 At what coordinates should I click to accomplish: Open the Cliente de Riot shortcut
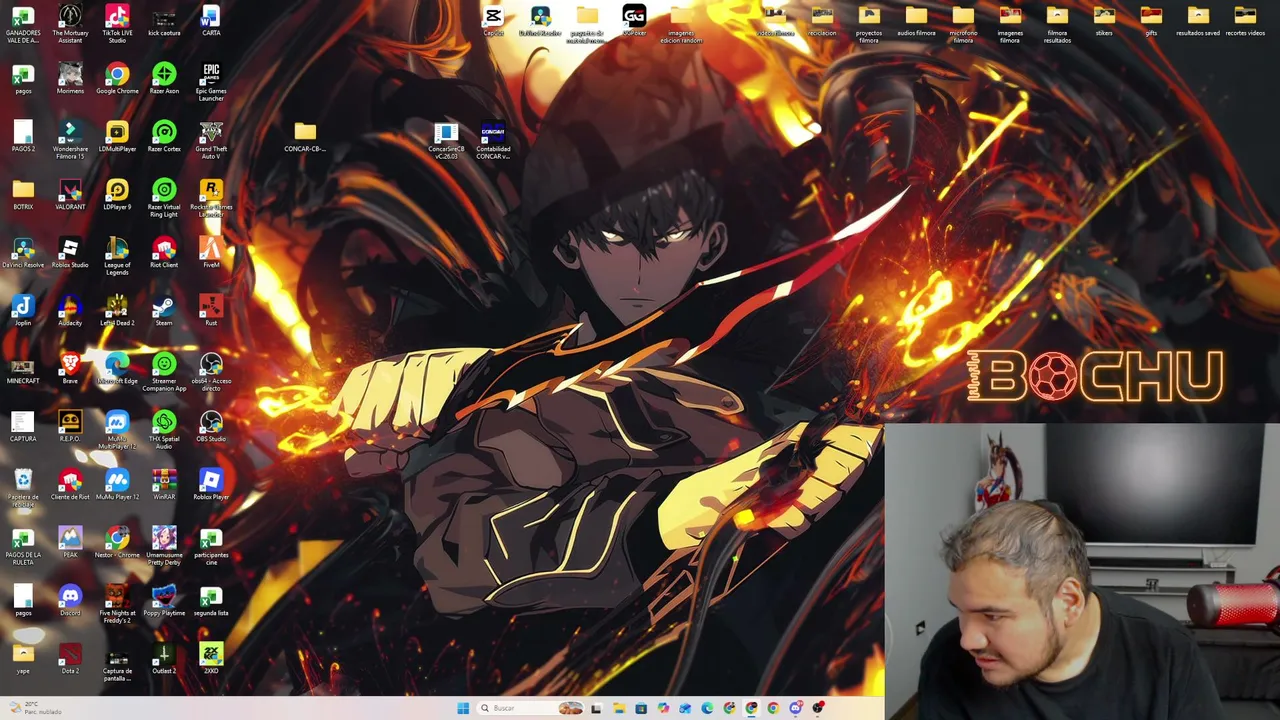click(x=70, y=485)
